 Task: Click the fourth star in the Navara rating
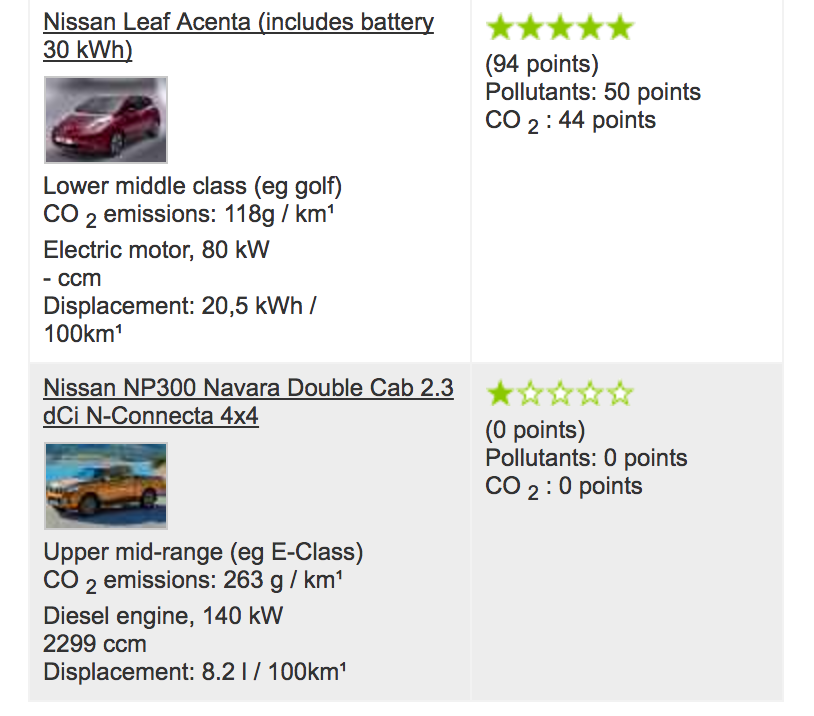click(x=590, y=393)
